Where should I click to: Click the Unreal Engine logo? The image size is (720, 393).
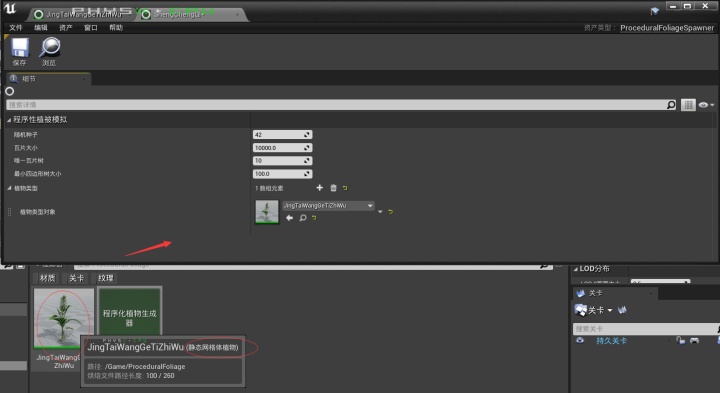(x=10, y=9)
